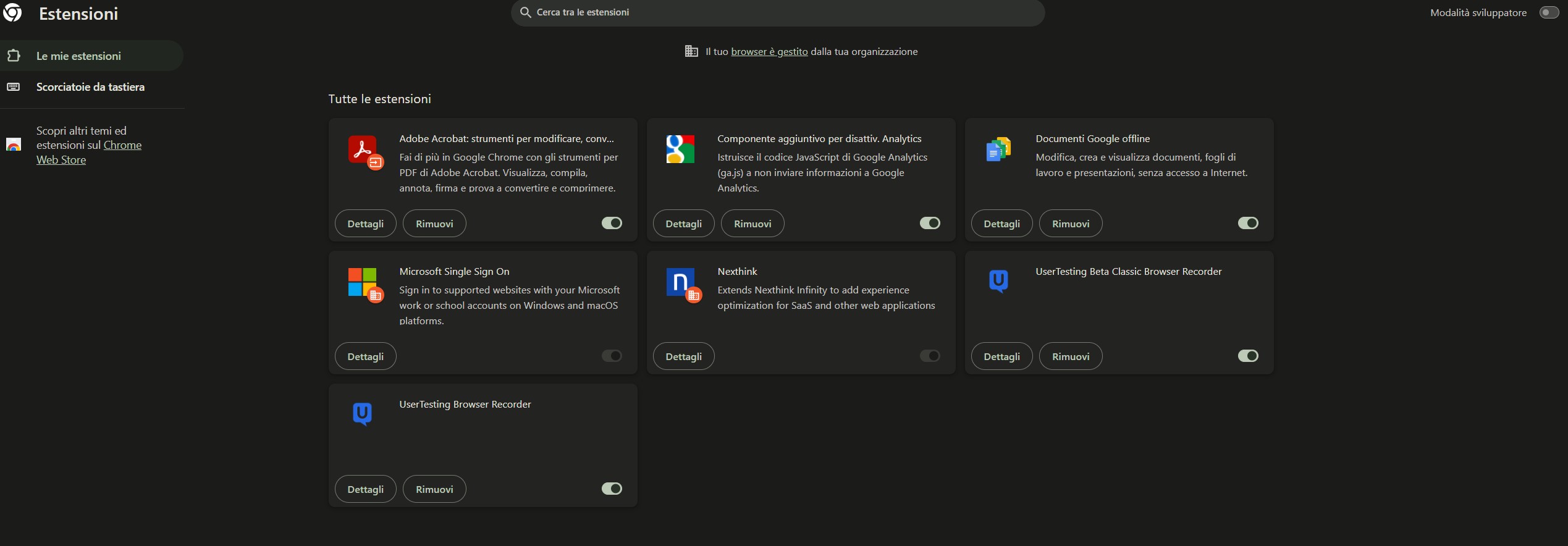Screen dimensions: 1568x546
Task: Click the puzzle piece icon for Le mie estensioni
Action: 14,56
